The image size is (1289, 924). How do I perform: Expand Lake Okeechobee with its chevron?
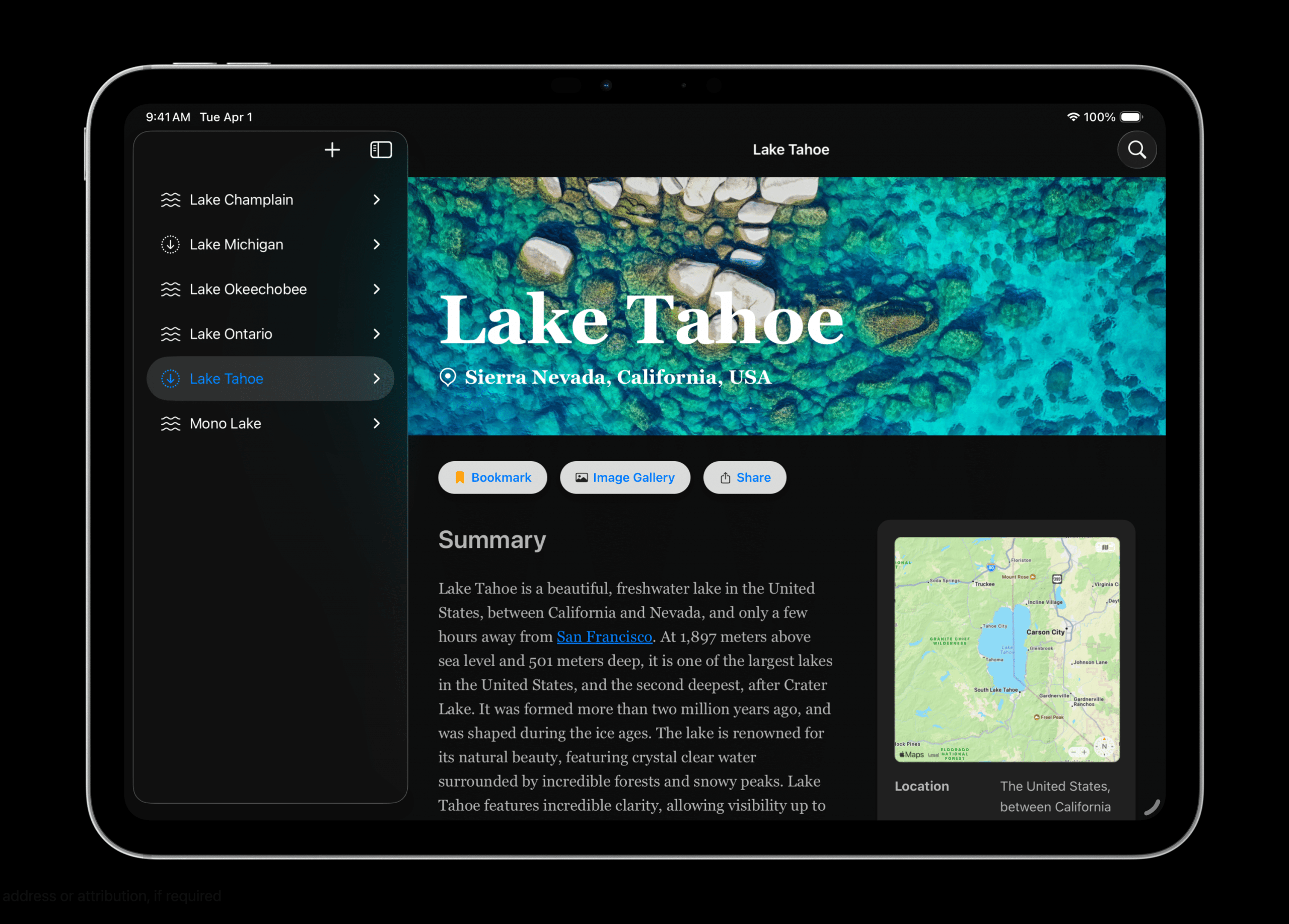point(376,289)
